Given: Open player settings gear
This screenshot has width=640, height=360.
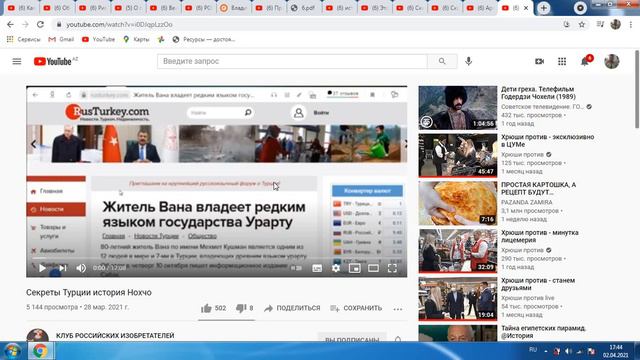Looking at the screenshot, I should click(x=336, y=268).
